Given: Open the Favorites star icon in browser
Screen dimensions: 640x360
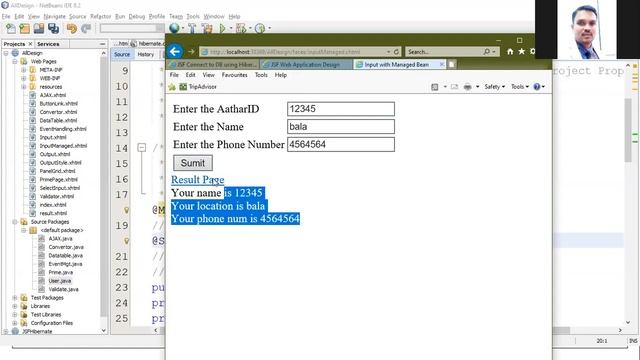Looking at the screenshot, I should click(522, 51).
